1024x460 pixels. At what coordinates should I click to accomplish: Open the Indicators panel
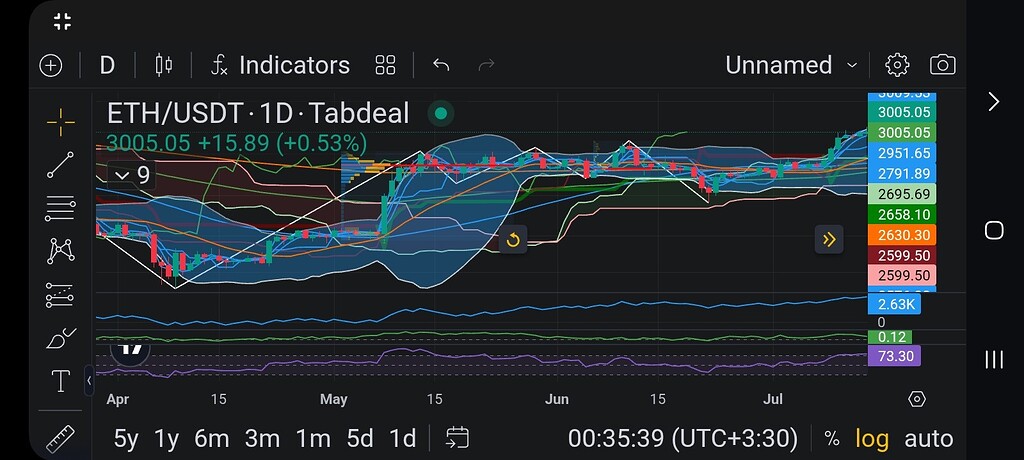click(281, 65)
